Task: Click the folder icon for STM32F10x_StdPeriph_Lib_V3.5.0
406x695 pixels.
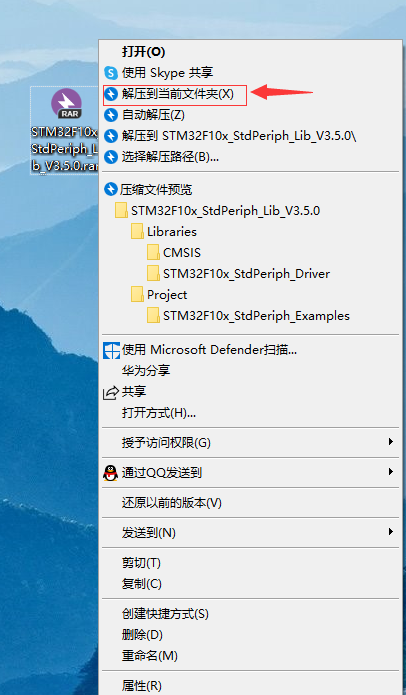Action: point(121,211)
